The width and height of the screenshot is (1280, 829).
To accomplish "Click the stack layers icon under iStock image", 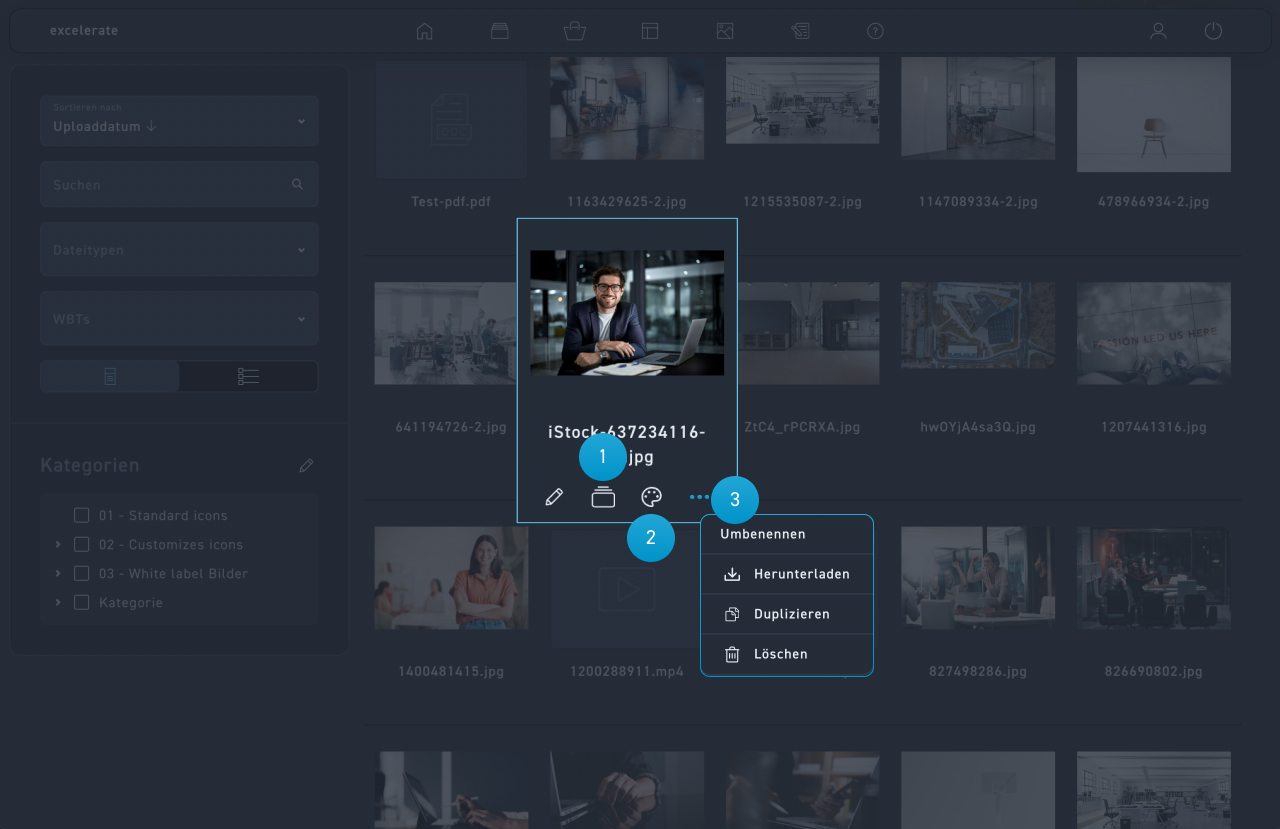I will pyautogui.click(x=603, y=497).
